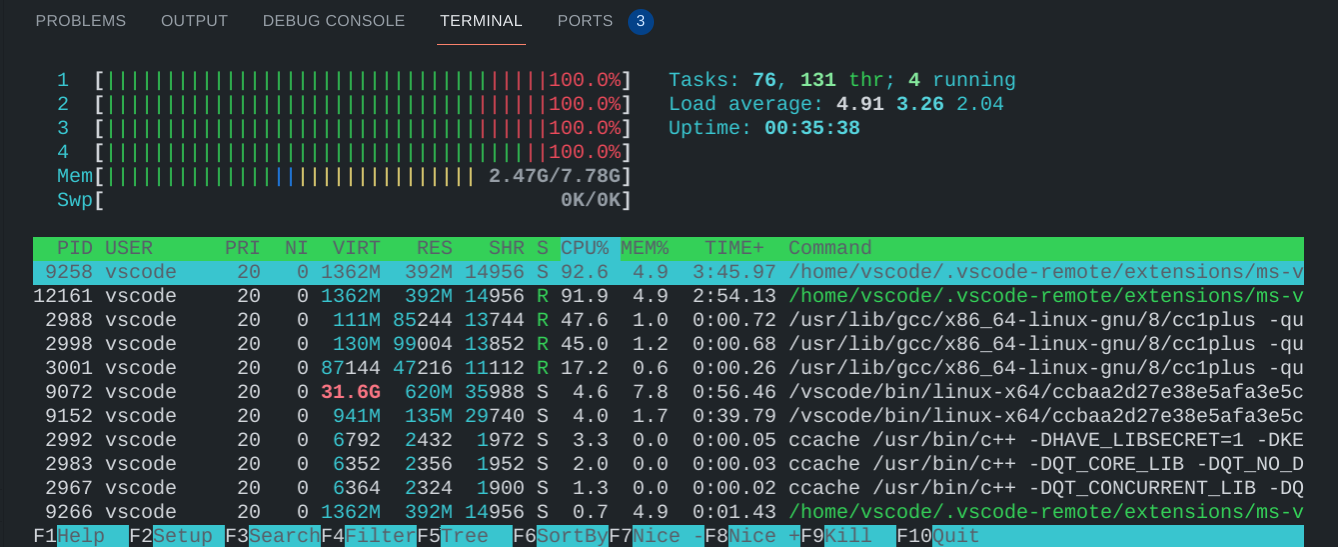Select process row with PID 2992
The image size is (1338, 547).
pyautogui.click(x=668, y=440)
